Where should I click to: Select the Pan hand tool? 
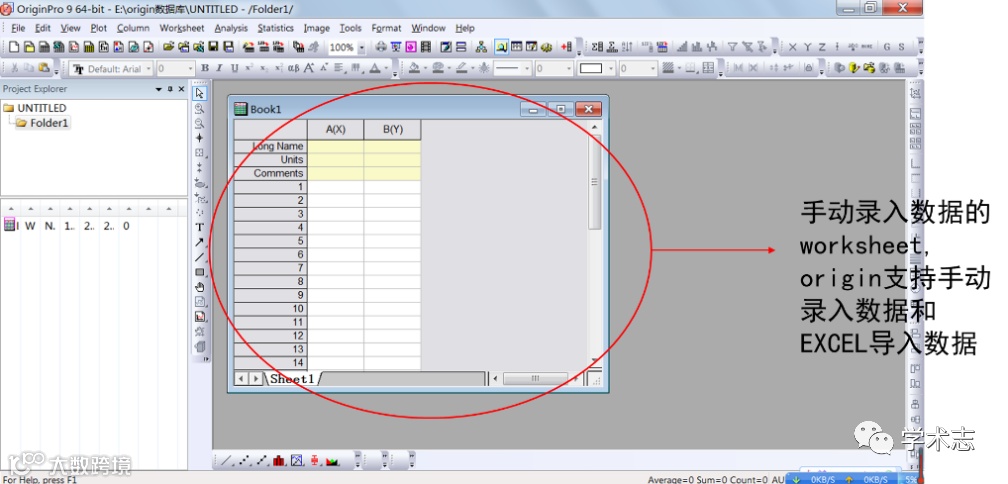click(x=200, y=287)
